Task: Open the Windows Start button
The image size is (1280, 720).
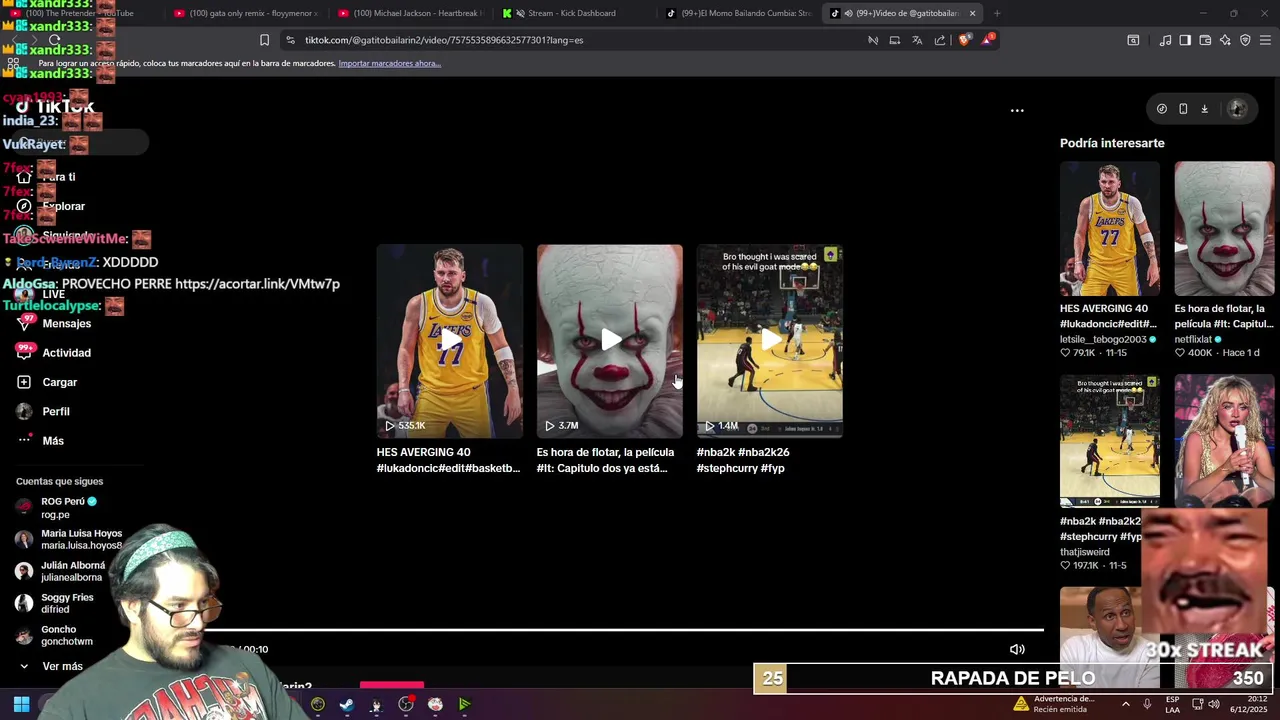Action: (x=21, y=704)
